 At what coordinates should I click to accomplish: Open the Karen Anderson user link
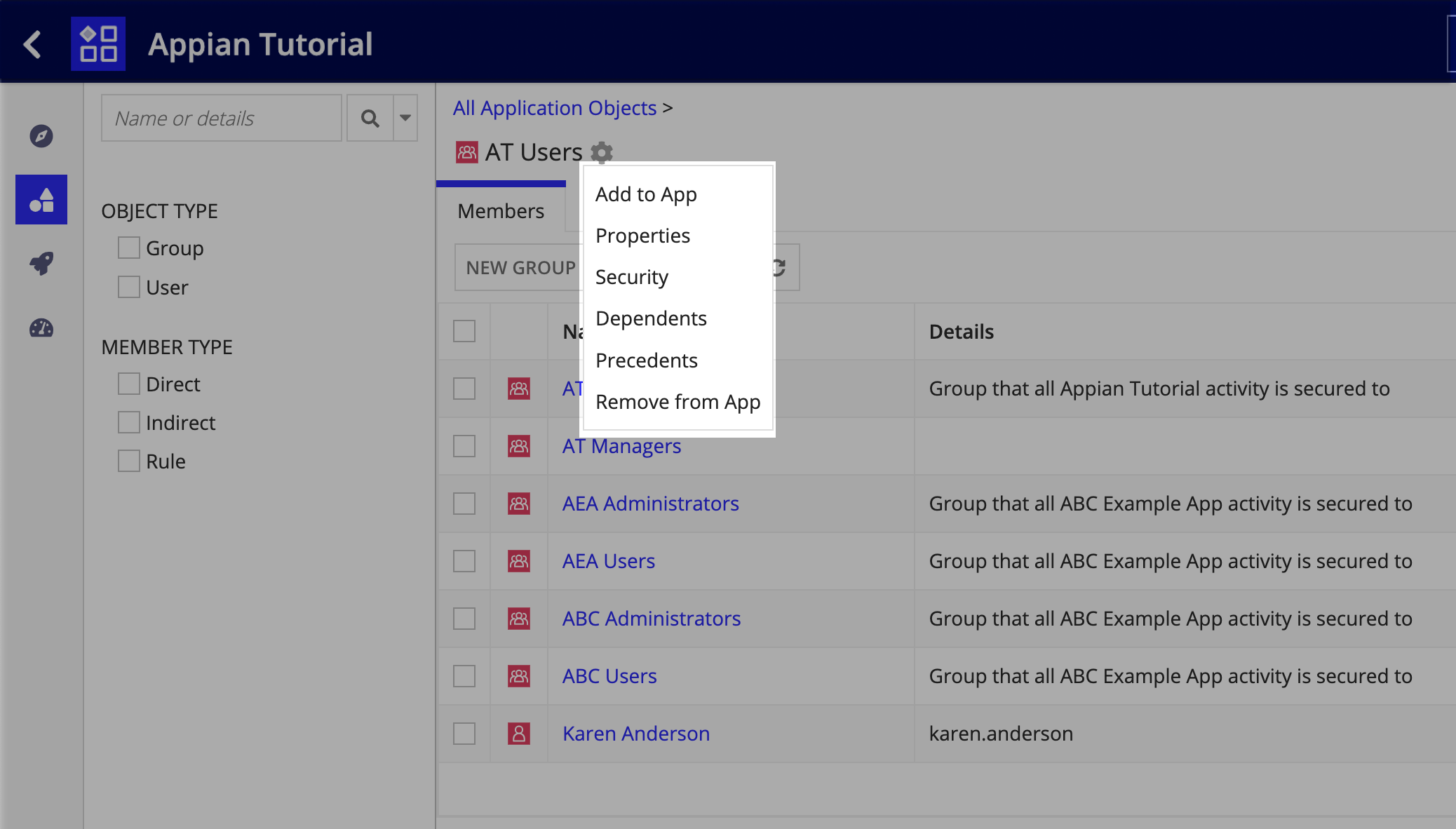click(636, 734)
